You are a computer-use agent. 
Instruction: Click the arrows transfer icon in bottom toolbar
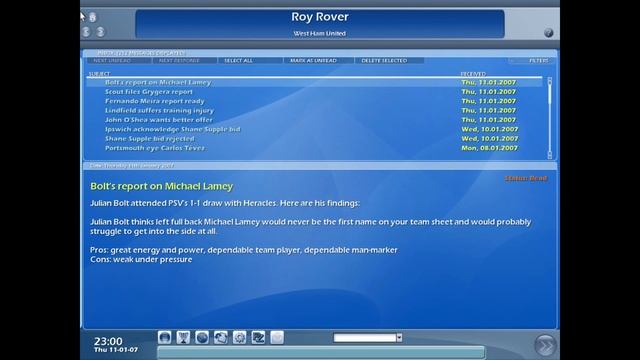[221, 338]
